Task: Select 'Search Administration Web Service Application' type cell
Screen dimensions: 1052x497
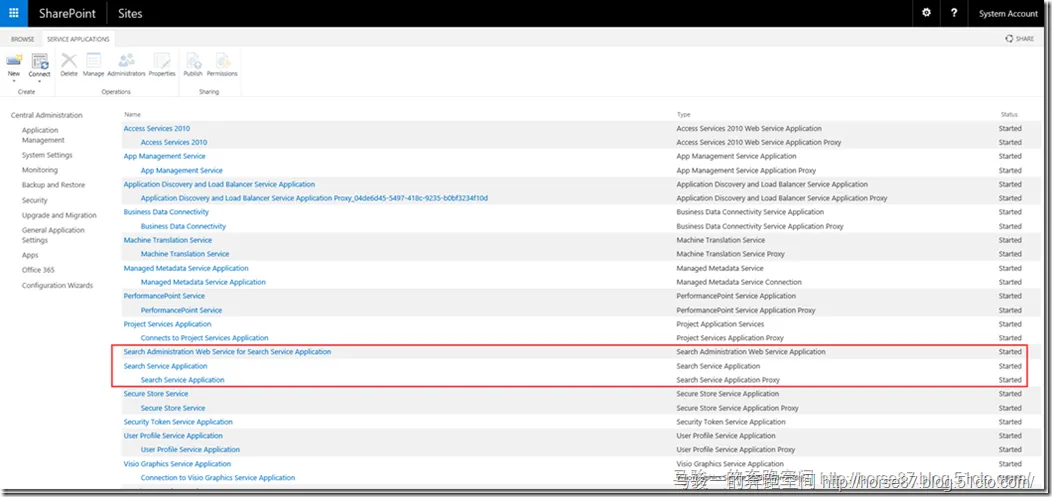Action: (x=751, y=352)
